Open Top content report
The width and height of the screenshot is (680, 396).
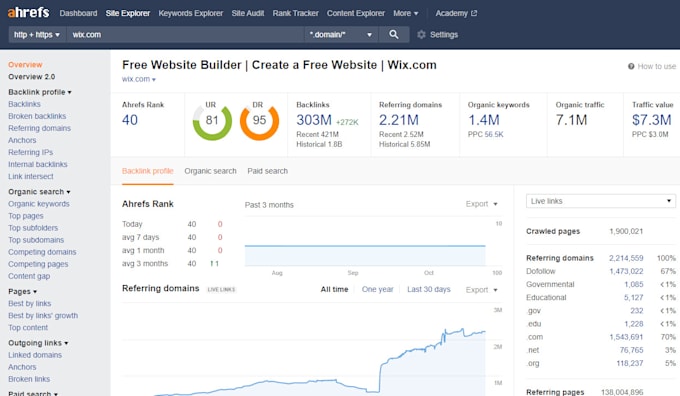pyautogui.click(x=28, y=327)
